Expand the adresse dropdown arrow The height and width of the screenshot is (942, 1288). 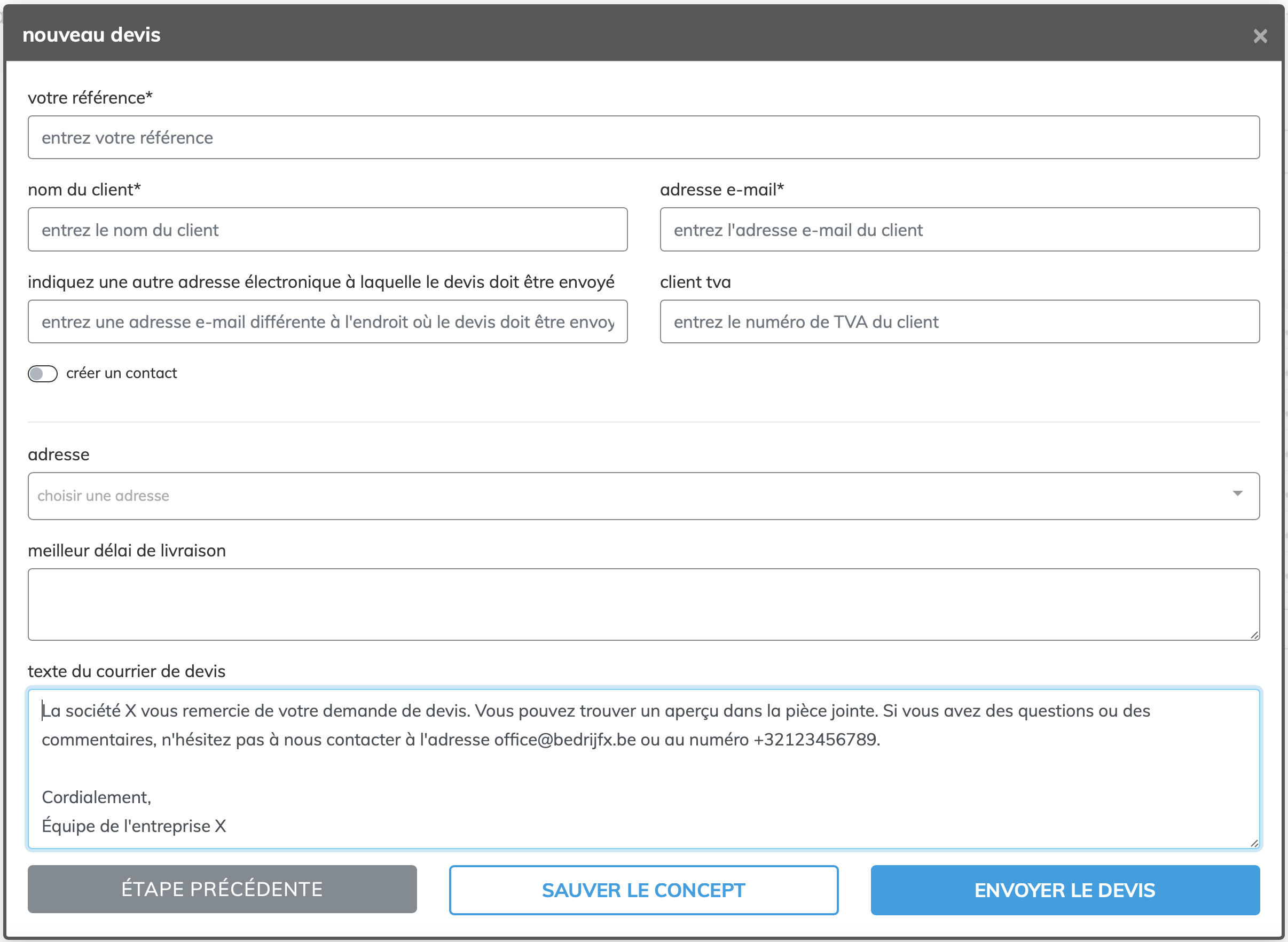coord(1237,493)
